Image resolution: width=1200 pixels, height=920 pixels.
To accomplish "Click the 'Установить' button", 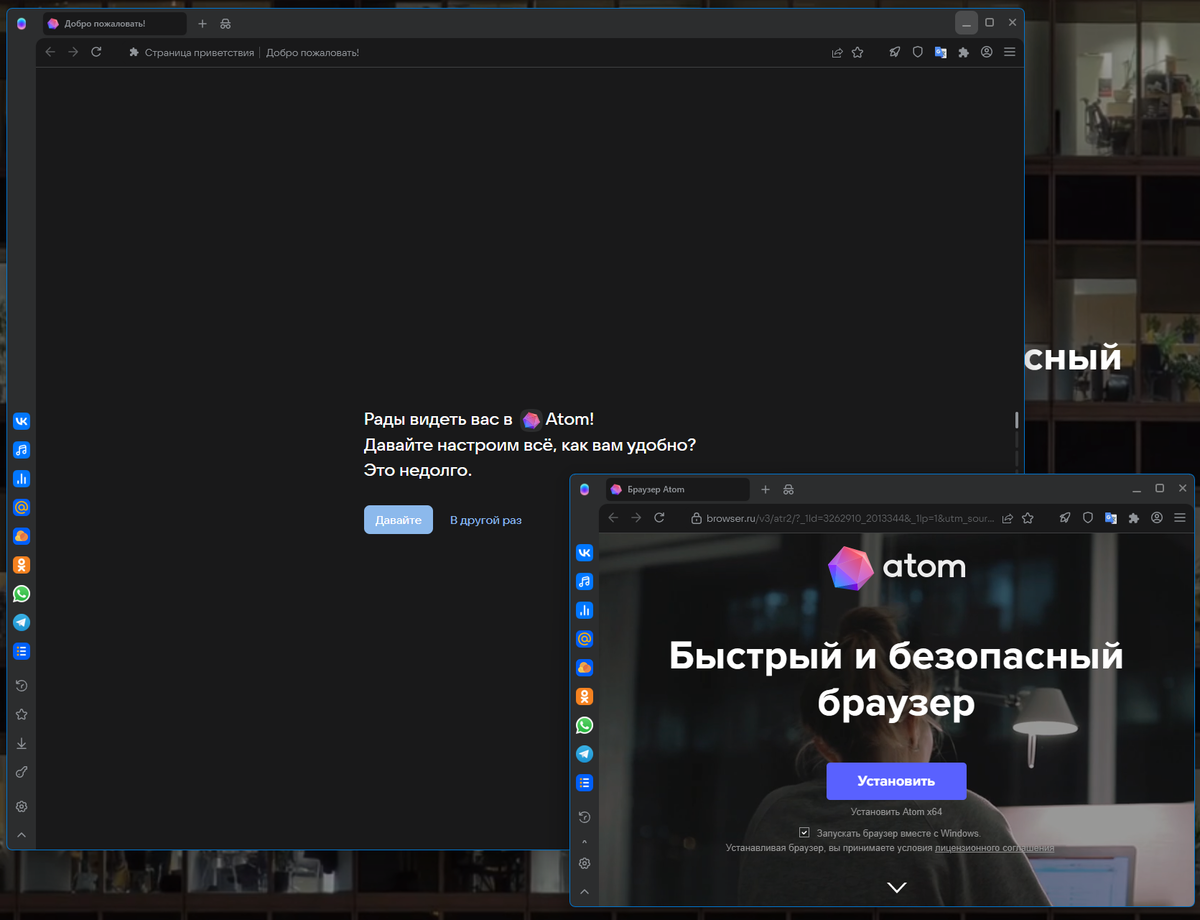I will click(896, 781).
